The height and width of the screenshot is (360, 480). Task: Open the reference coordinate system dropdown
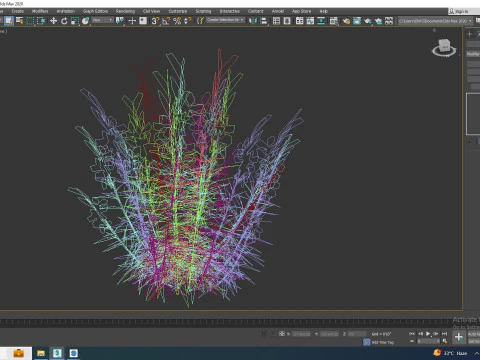[103, 21]
